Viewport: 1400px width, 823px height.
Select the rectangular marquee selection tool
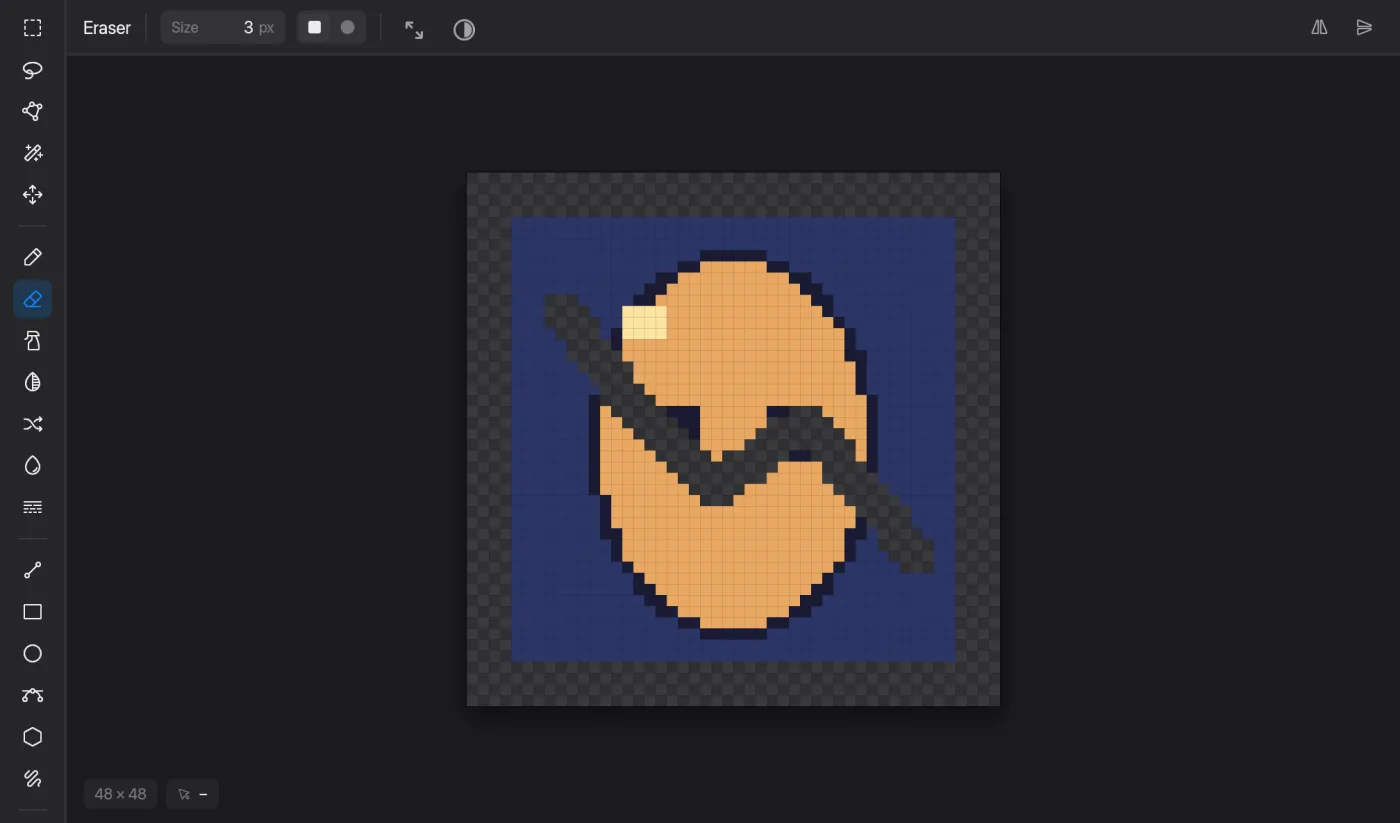[33, 28]
